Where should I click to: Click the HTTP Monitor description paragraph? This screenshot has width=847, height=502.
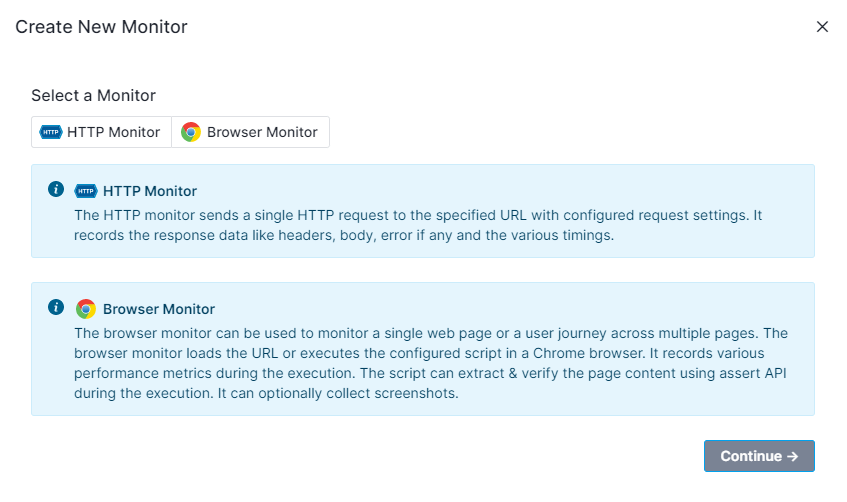tap(418, 225)
